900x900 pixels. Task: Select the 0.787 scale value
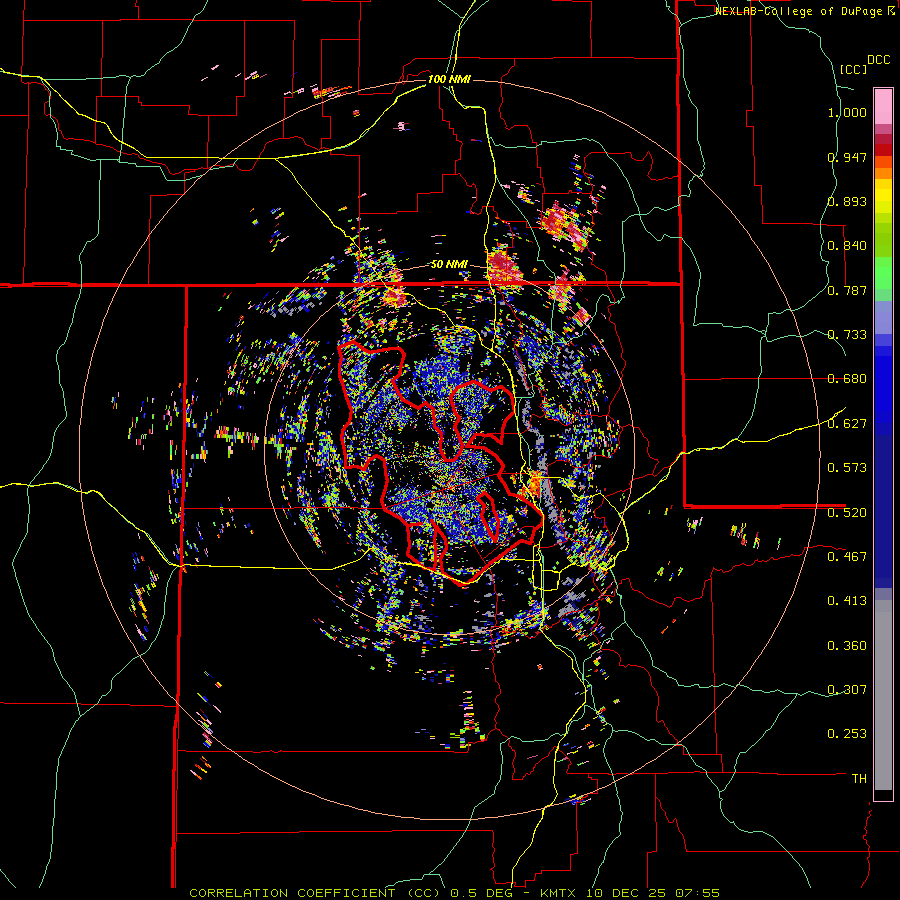[847, 290]
